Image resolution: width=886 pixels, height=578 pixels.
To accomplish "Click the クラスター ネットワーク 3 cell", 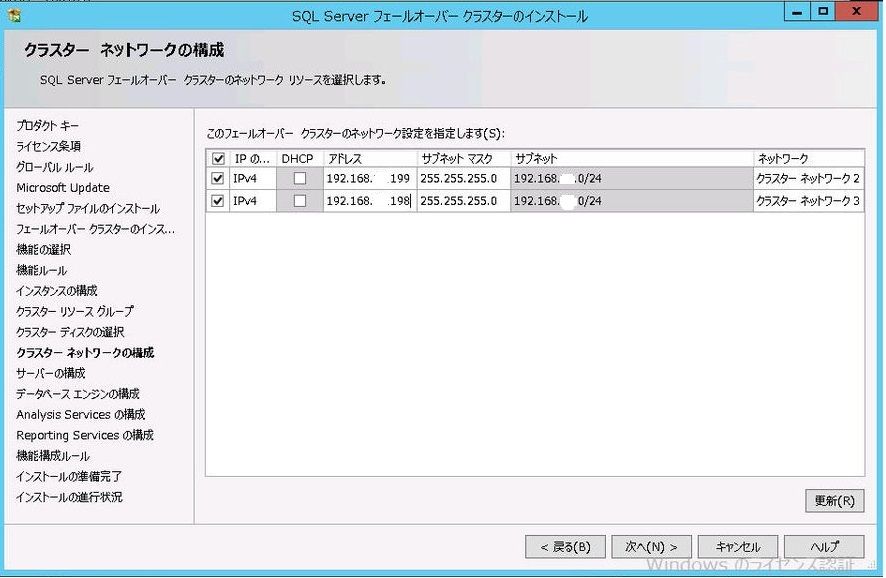I will pos(809,201).
